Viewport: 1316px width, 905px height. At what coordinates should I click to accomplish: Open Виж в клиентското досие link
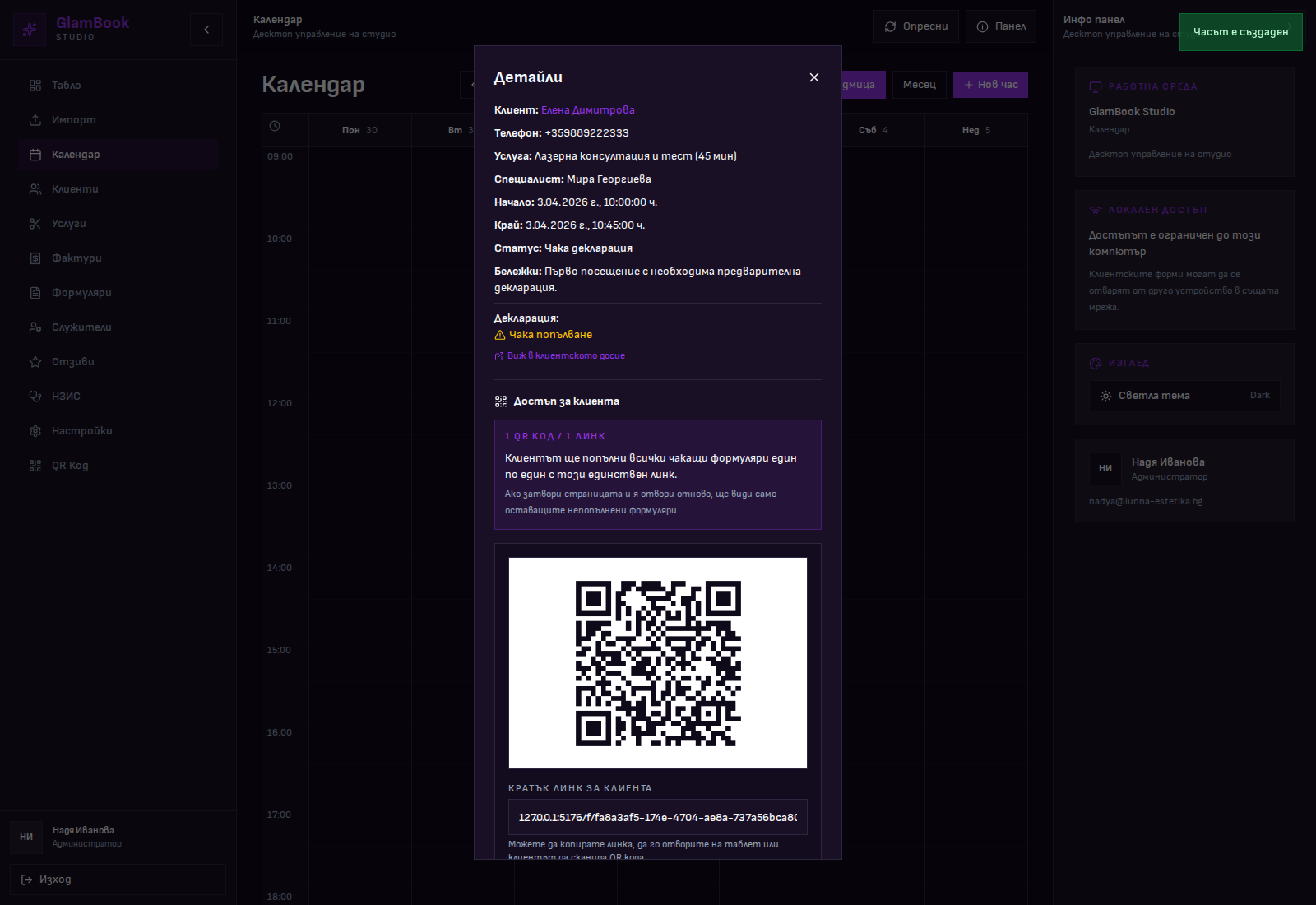[565, 356]
